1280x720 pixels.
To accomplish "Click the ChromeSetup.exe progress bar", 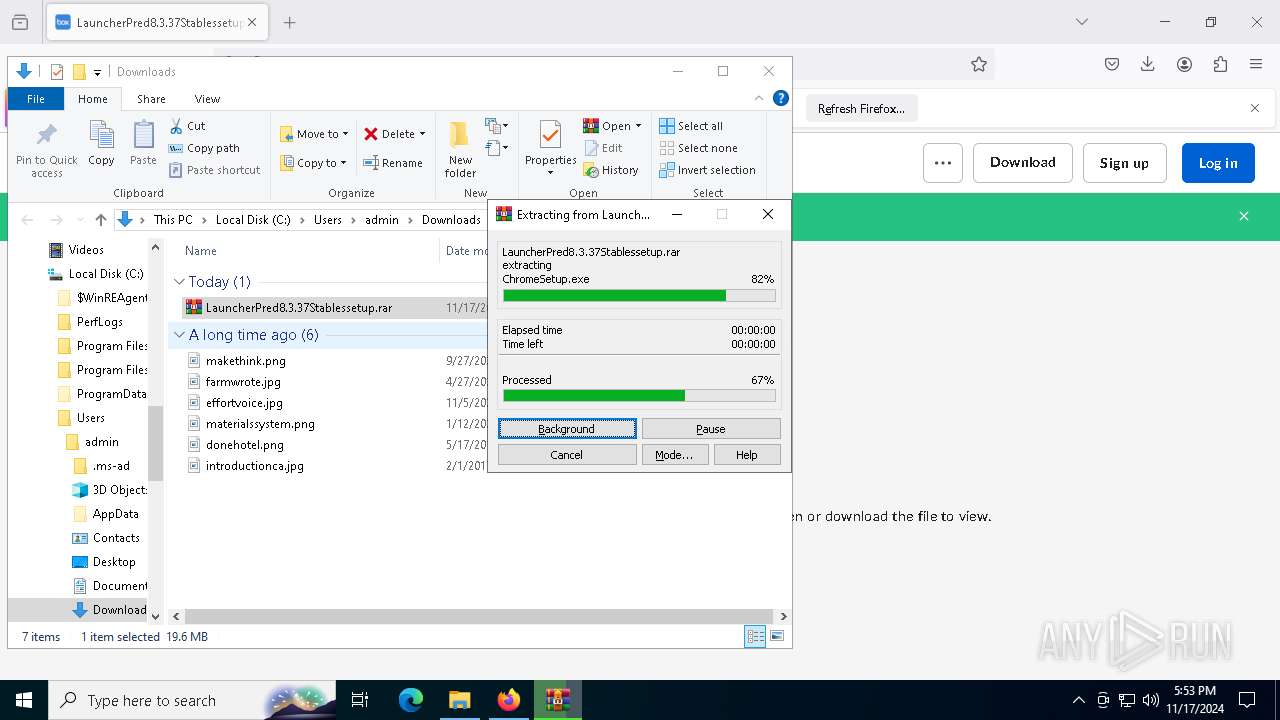I will pos(639,296).
